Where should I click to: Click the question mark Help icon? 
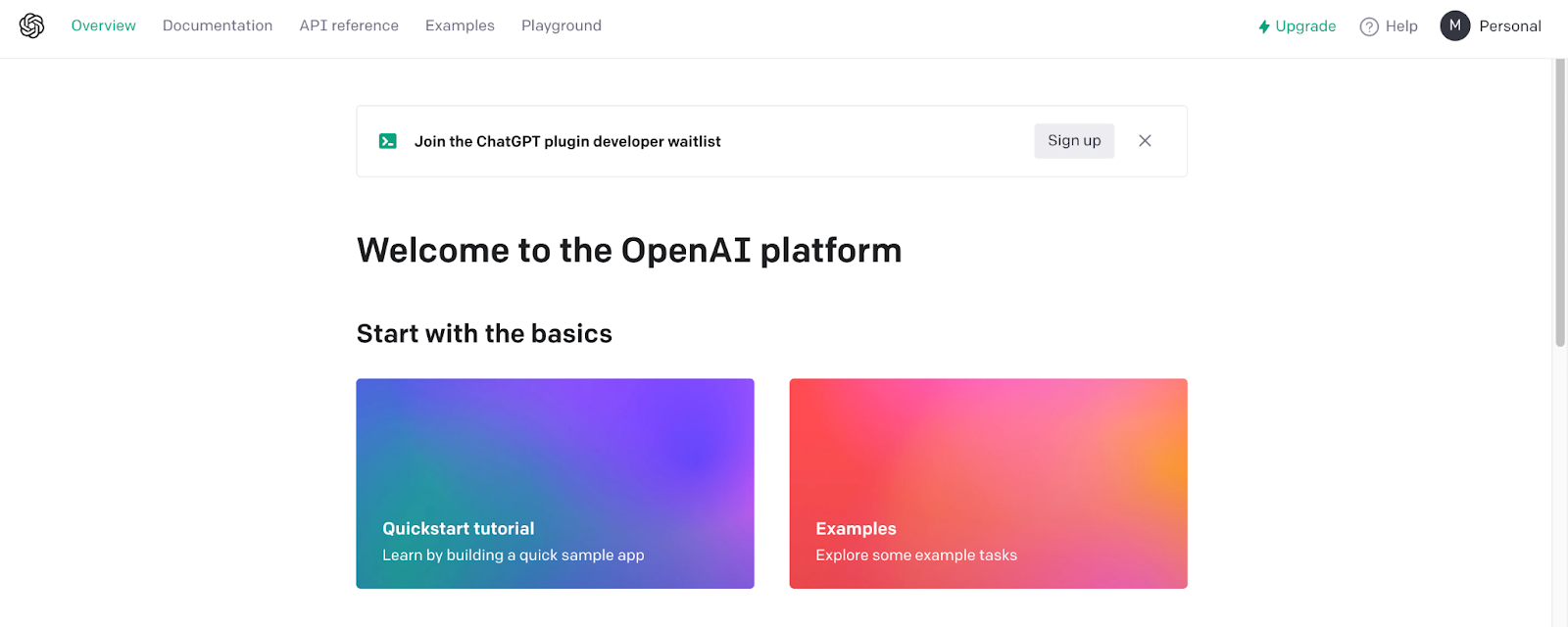click(1369, 26)
